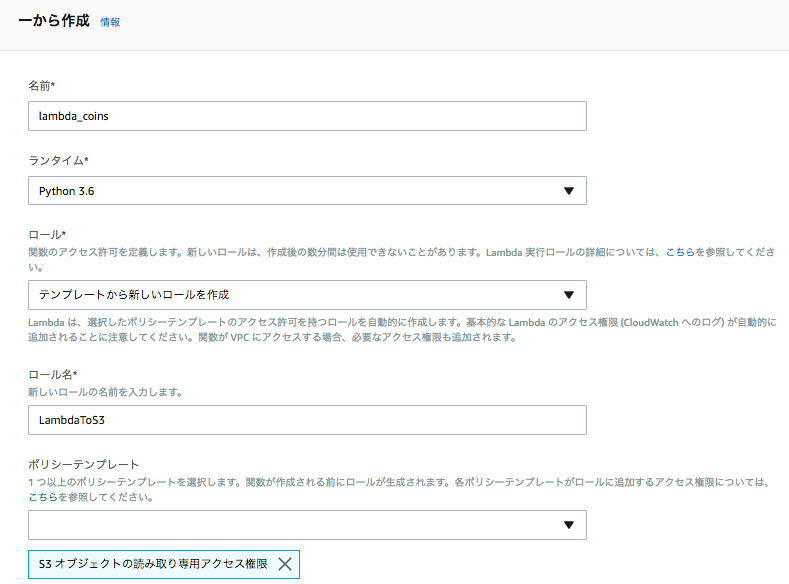
Task: Click the arrow icon of the ポリシーテンプレート dropdown
Action: (569, 525)
